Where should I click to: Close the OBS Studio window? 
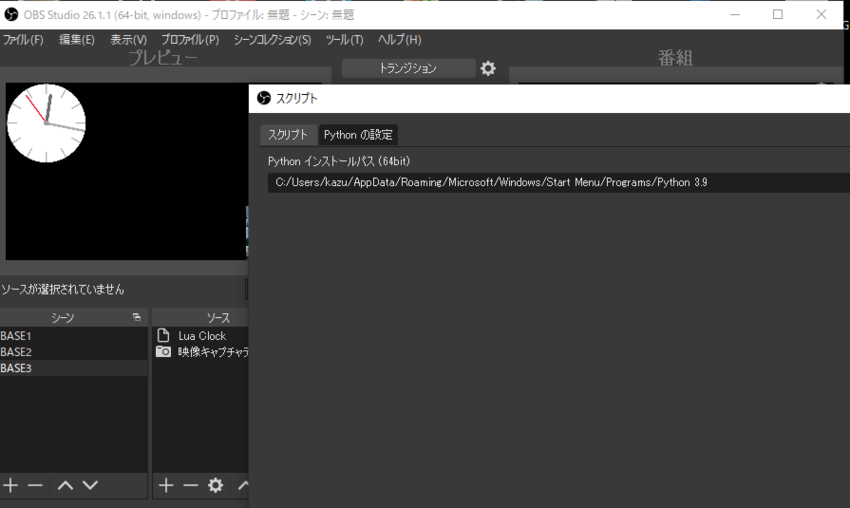[x=821, y=15]
